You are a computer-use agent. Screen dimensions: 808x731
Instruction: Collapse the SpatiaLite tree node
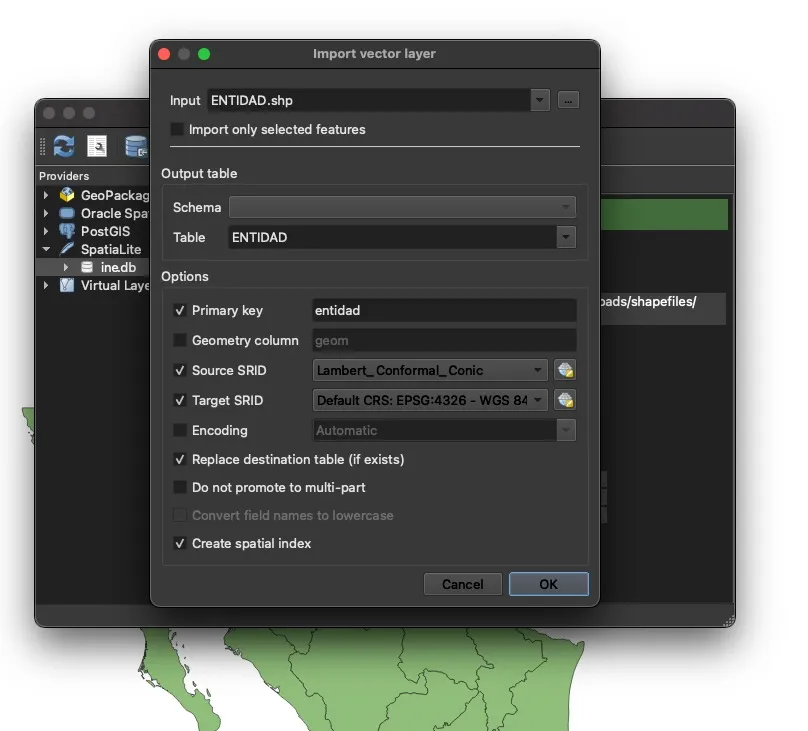pyautogui.click(x=46, y=249)
